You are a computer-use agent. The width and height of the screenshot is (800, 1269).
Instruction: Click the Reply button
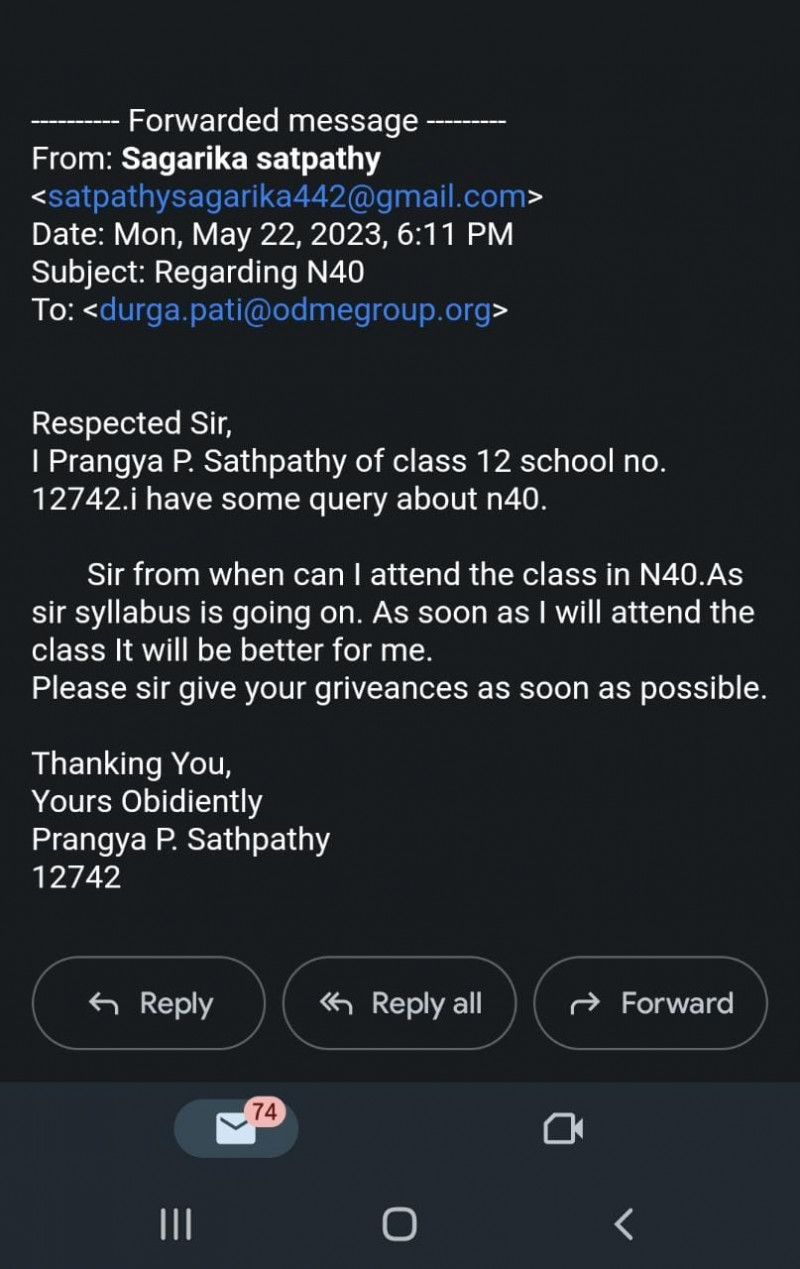(x=149, y=1003)
